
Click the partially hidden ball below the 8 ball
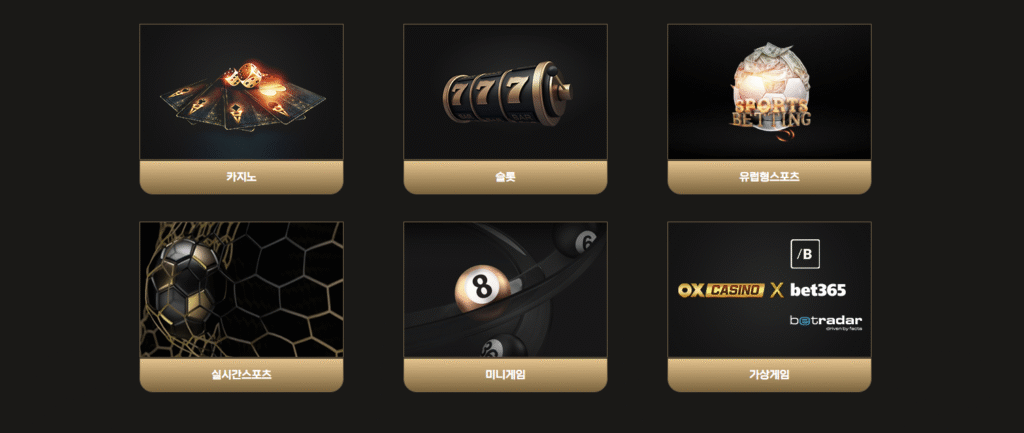coord(503,345)
